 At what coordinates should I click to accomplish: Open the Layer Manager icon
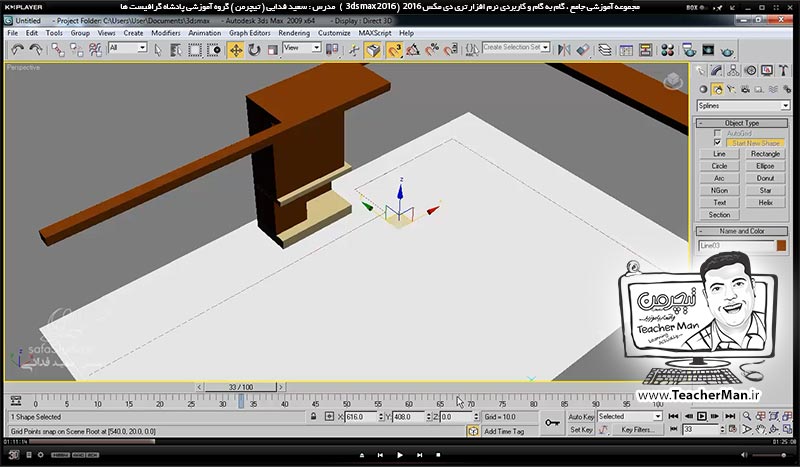[x=605, y=50]
